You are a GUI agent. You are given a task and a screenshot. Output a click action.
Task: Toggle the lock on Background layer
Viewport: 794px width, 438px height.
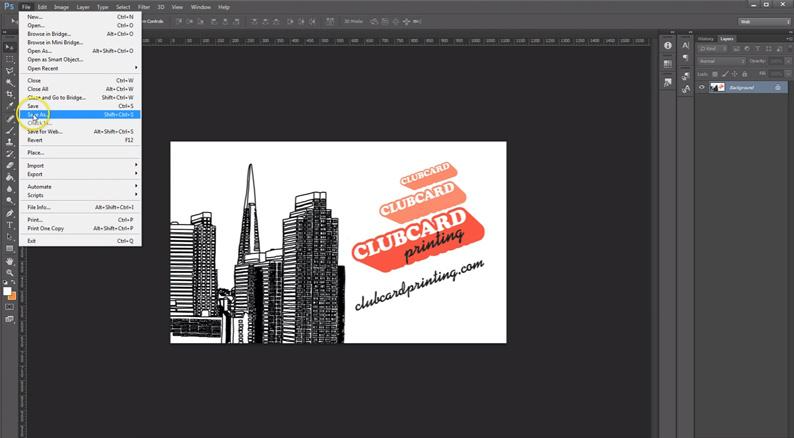[x=778, y=88]
